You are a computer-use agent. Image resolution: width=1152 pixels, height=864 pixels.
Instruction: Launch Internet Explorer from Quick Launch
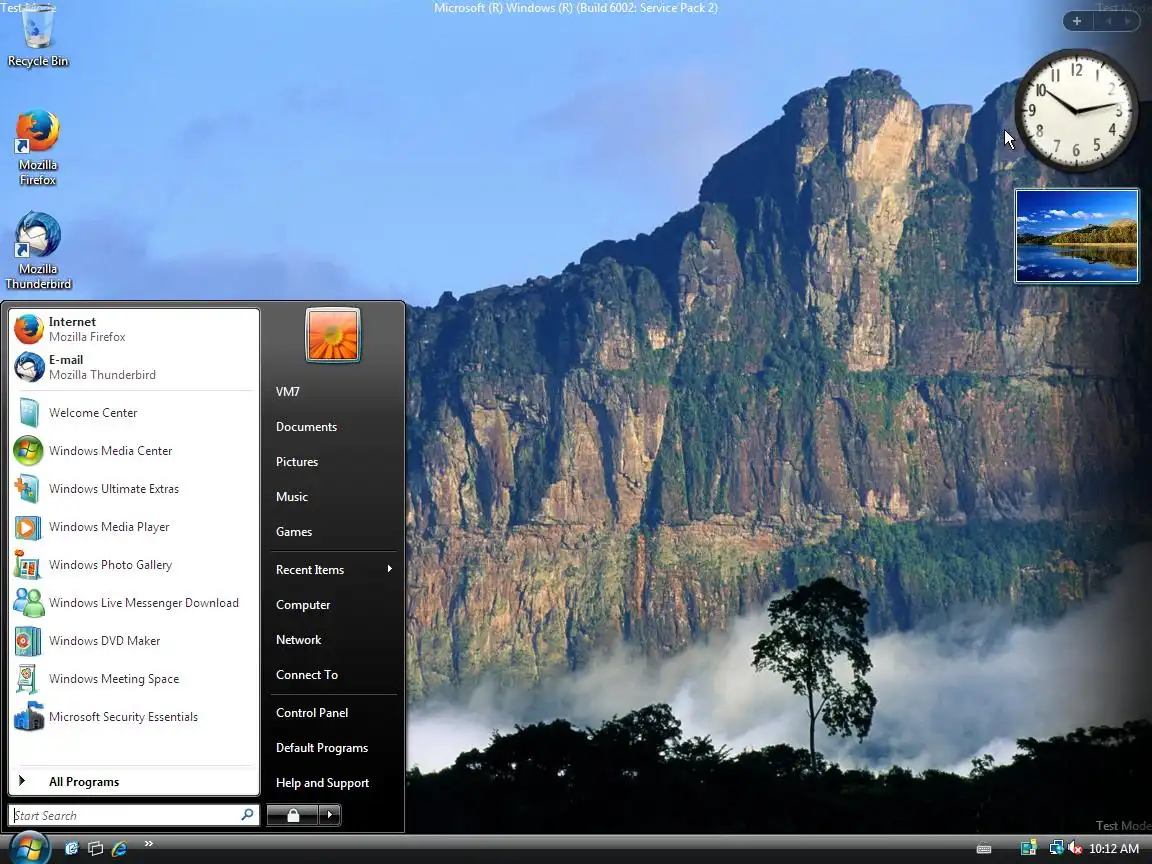(120, 849)
